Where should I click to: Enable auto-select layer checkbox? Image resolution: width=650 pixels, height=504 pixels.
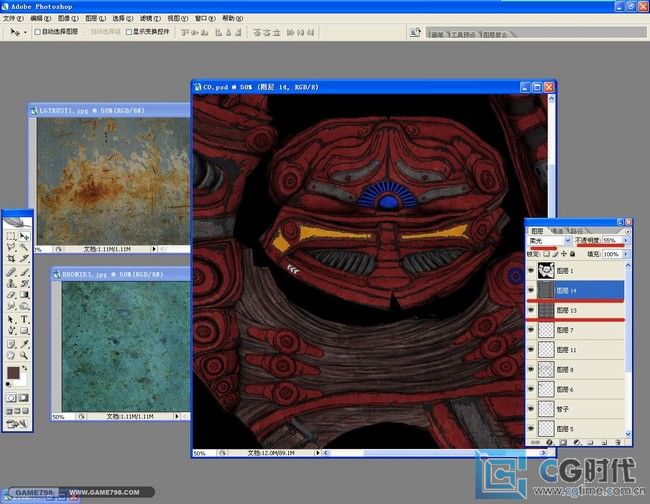[37, 32]
